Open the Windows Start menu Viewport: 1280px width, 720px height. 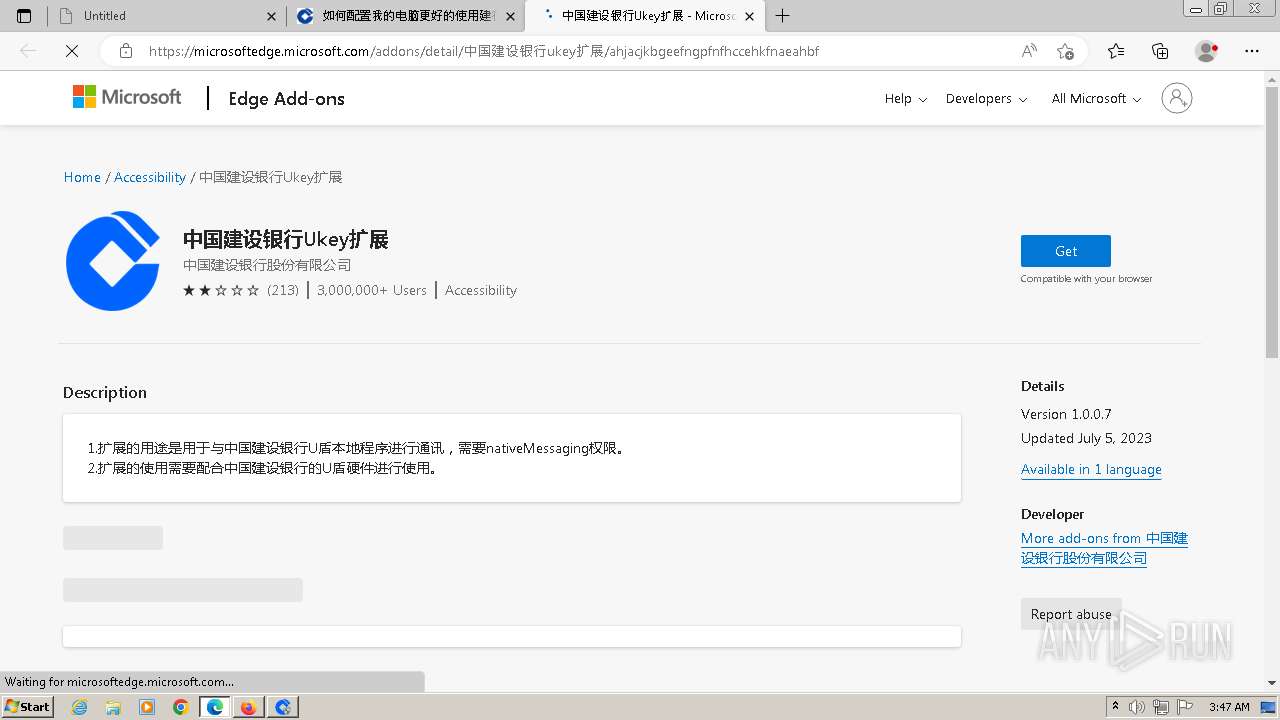coord(28,706)
